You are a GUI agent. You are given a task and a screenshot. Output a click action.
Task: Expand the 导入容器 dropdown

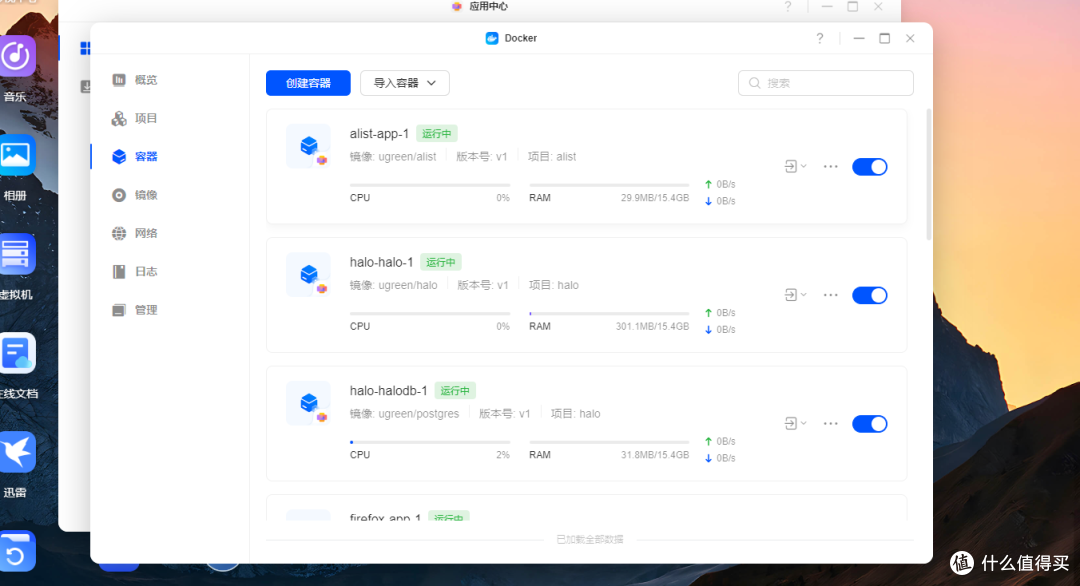405,83
